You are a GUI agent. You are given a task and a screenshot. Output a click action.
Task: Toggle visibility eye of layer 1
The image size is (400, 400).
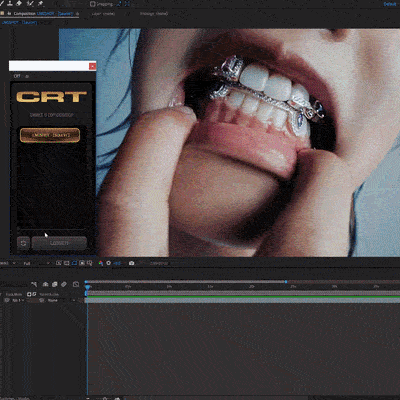tap(6, 300)
